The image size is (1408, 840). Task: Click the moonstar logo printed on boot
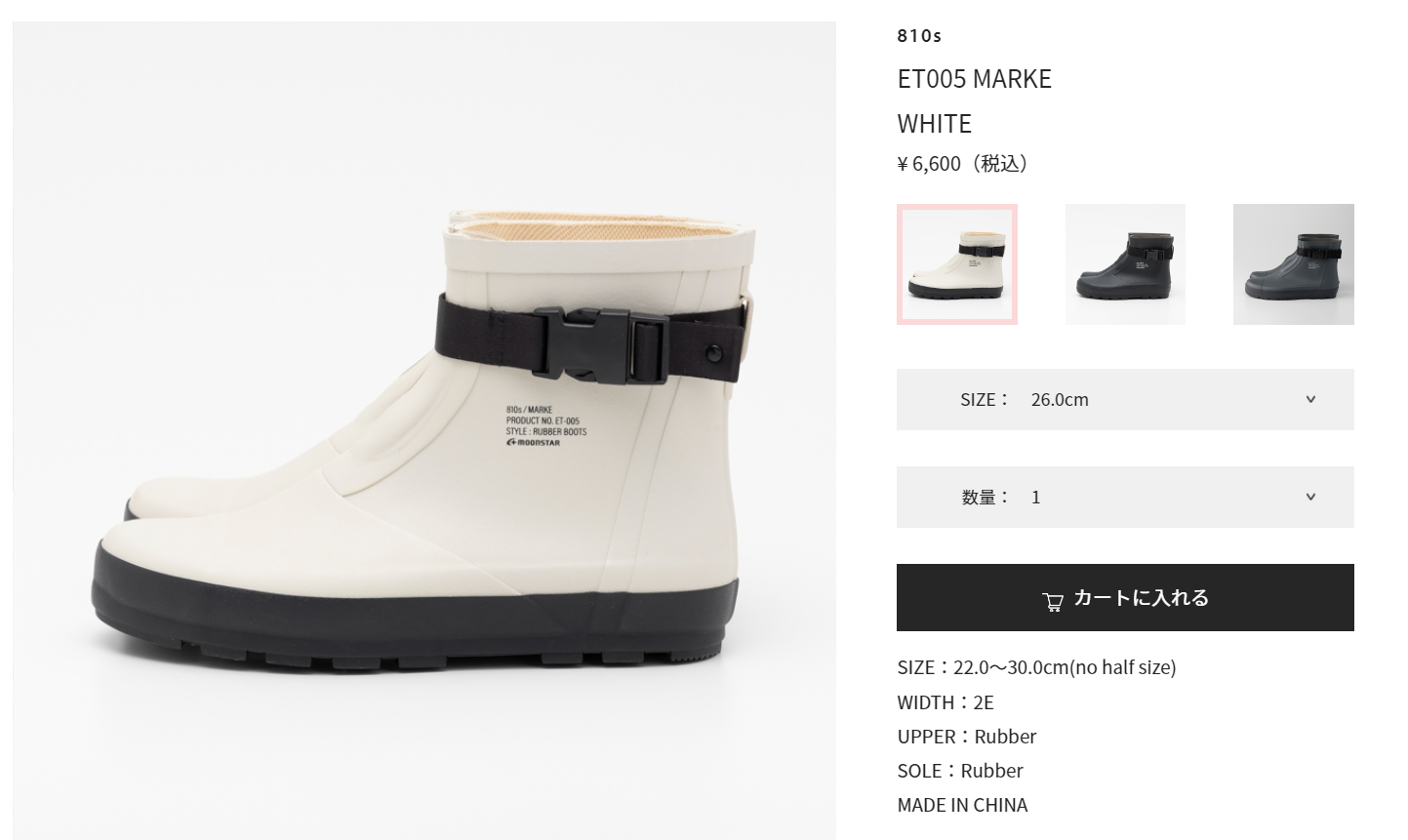pyautogui.click(x=534, y=443)
